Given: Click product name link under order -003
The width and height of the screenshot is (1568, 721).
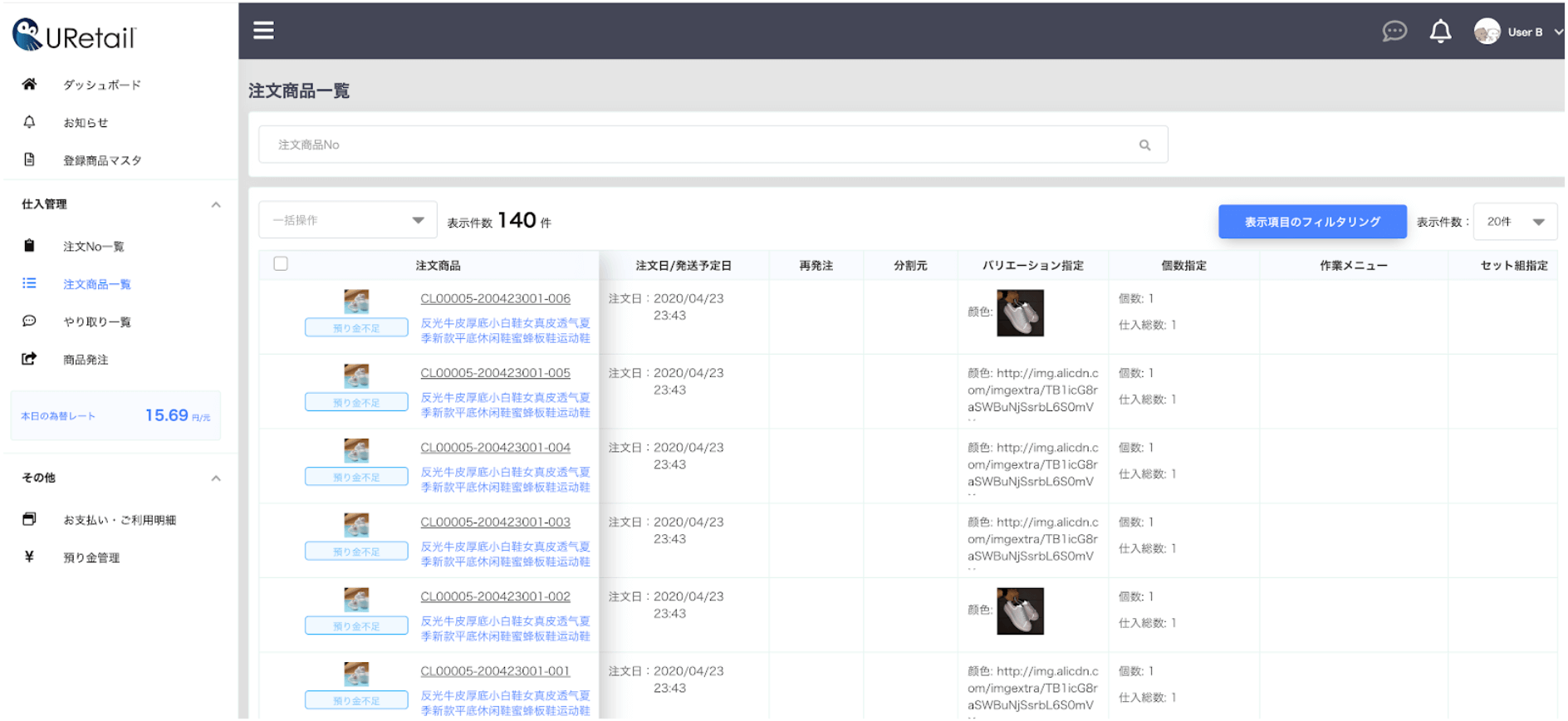Looking at the screenshot, I should pos(505,554).
